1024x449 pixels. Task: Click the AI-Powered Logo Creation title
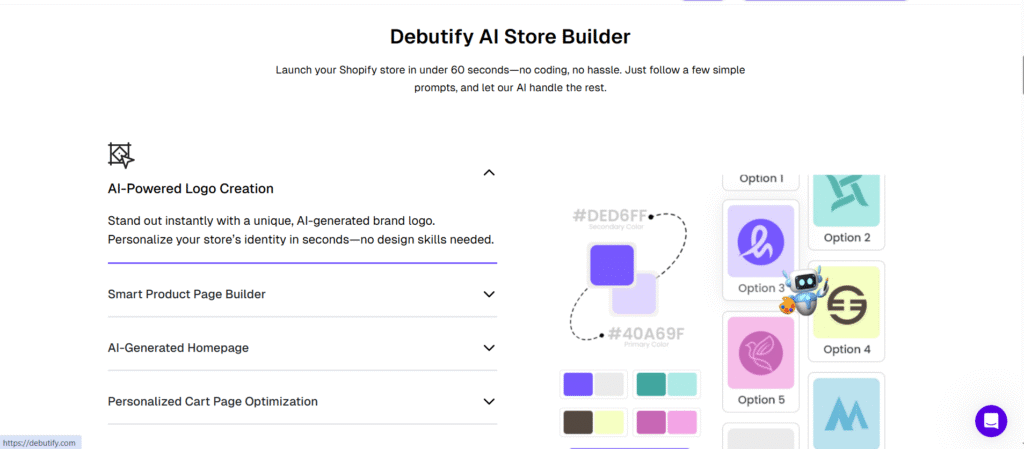point(191,188)
